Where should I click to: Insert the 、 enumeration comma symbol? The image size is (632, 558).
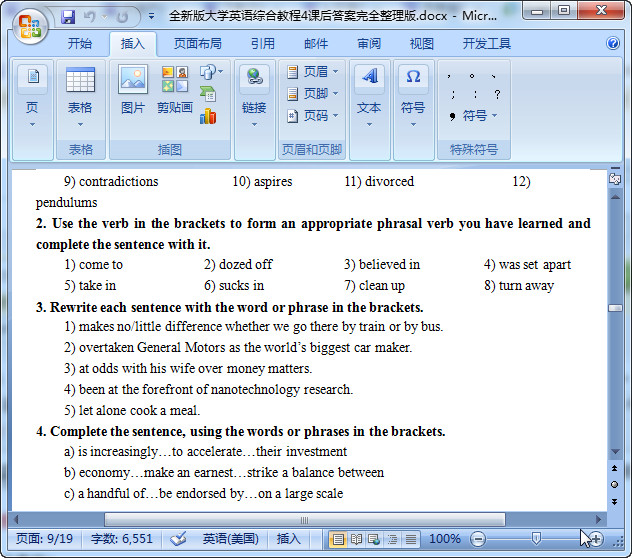pyautogui.click(x=494, y=76)
